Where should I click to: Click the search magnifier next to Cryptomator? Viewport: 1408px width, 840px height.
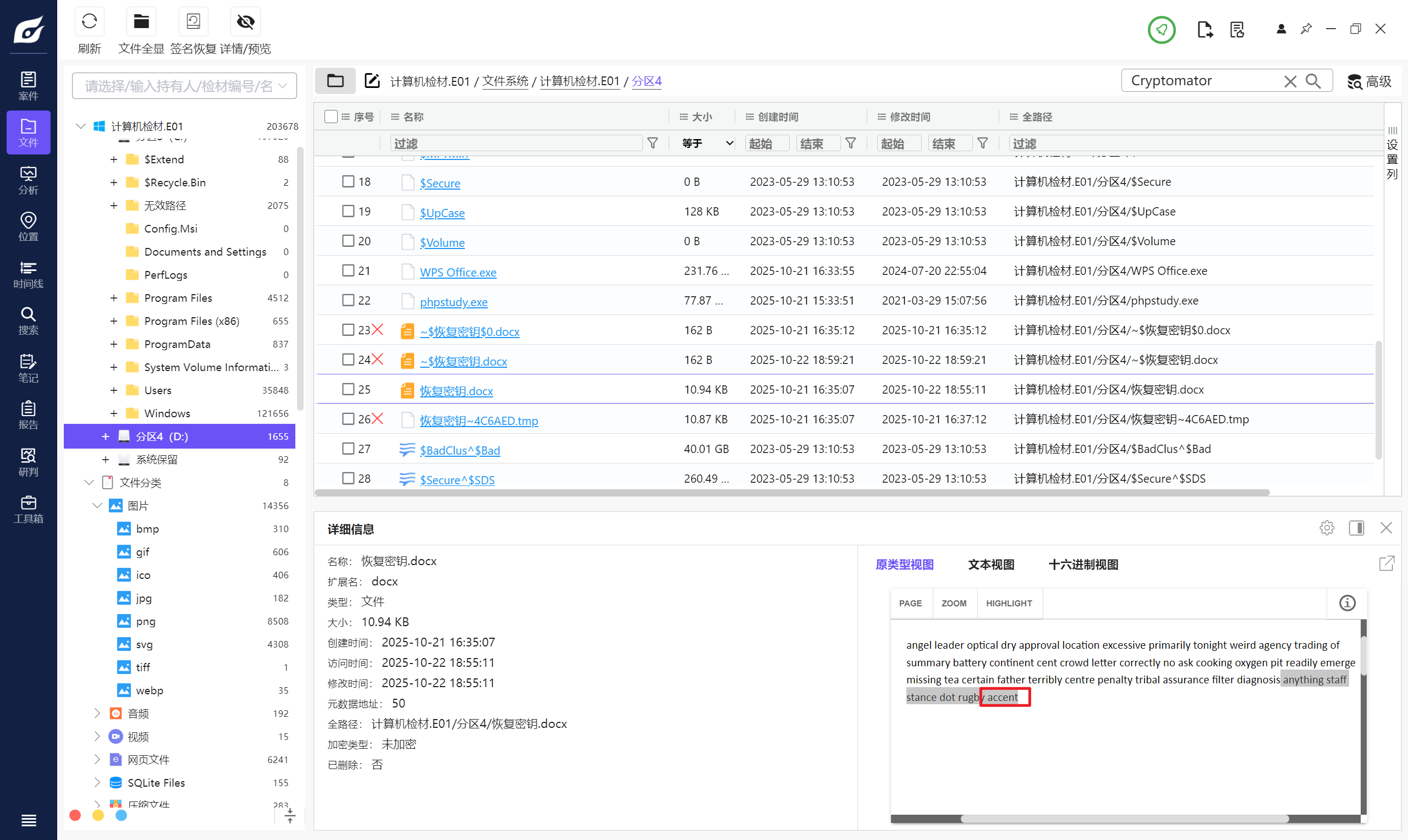(x=1313, y=81)
